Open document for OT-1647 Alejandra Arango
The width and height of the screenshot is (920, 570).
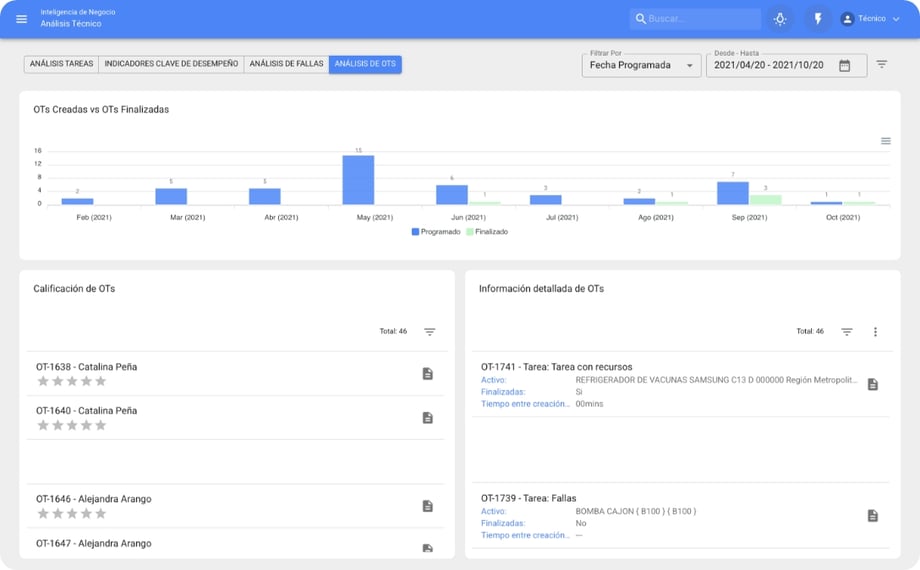pyautogui.click(x=428, y=548)
